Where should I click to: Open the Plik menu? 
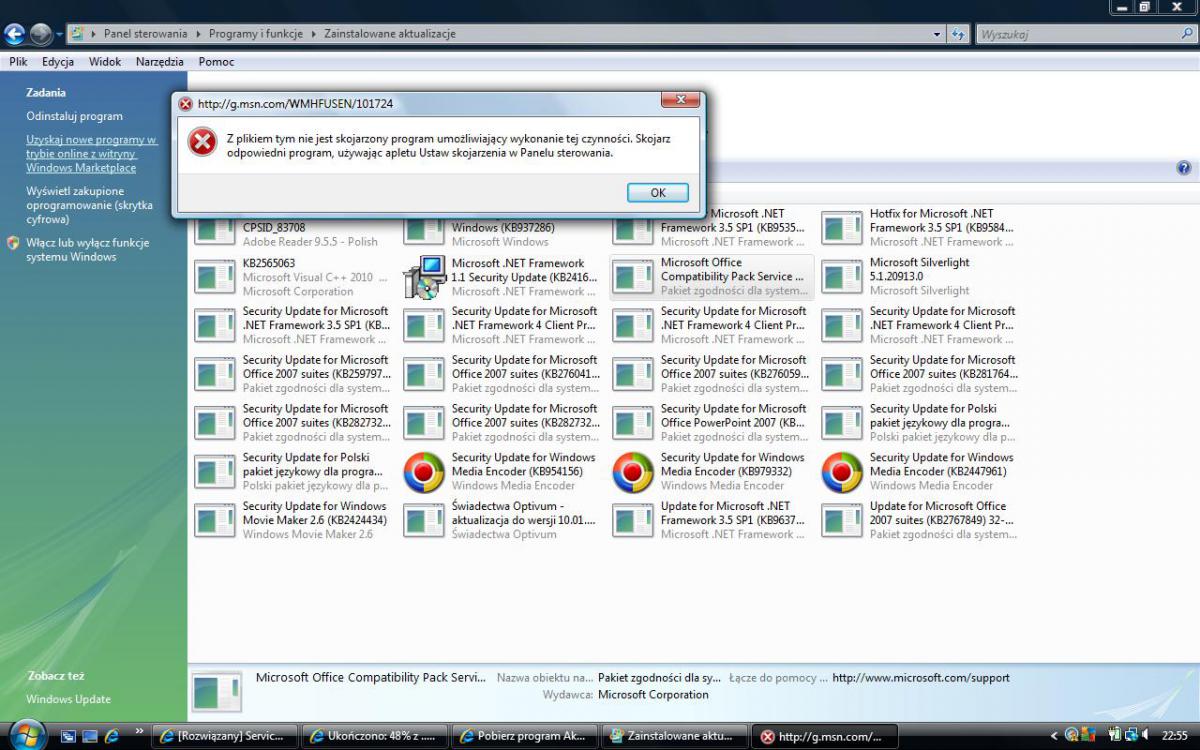pos(18,62)
